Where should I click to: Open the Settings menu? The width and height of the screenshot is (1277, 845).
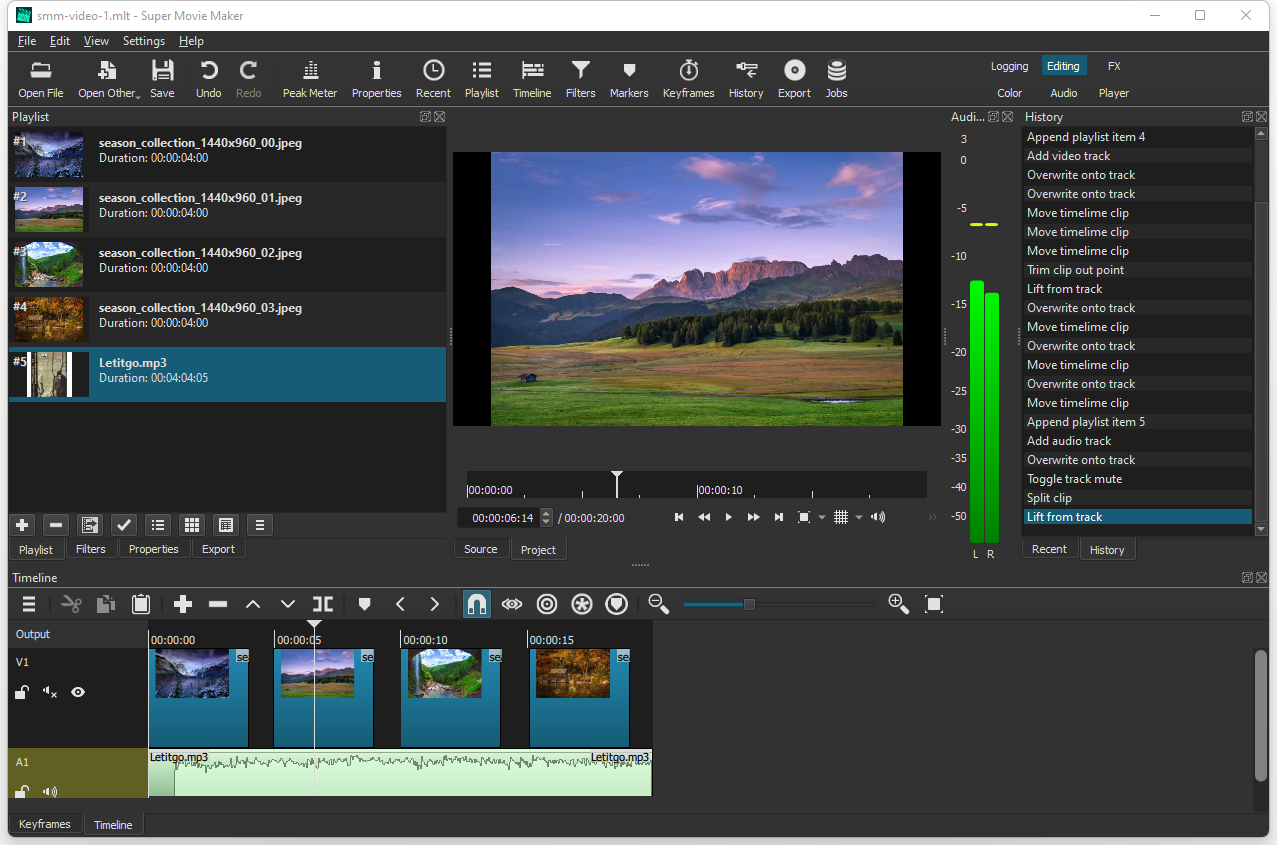tap(143, 41)
